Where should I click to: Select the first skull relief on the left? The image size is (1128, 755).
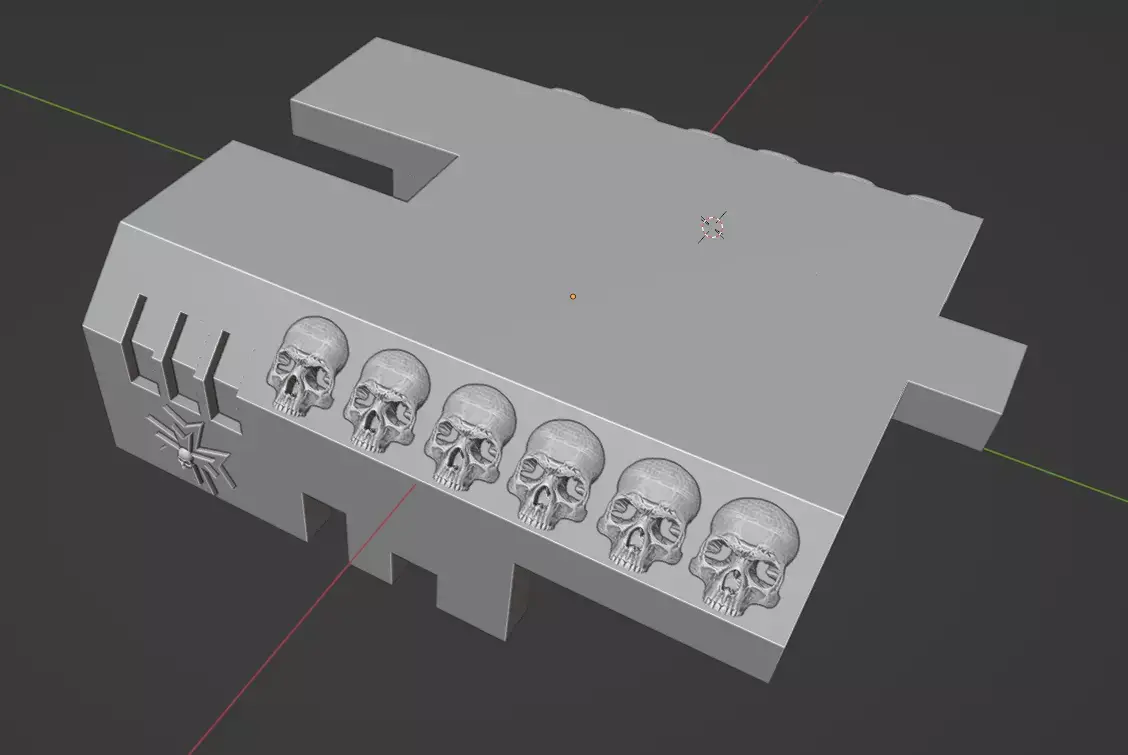click(306, 366)
